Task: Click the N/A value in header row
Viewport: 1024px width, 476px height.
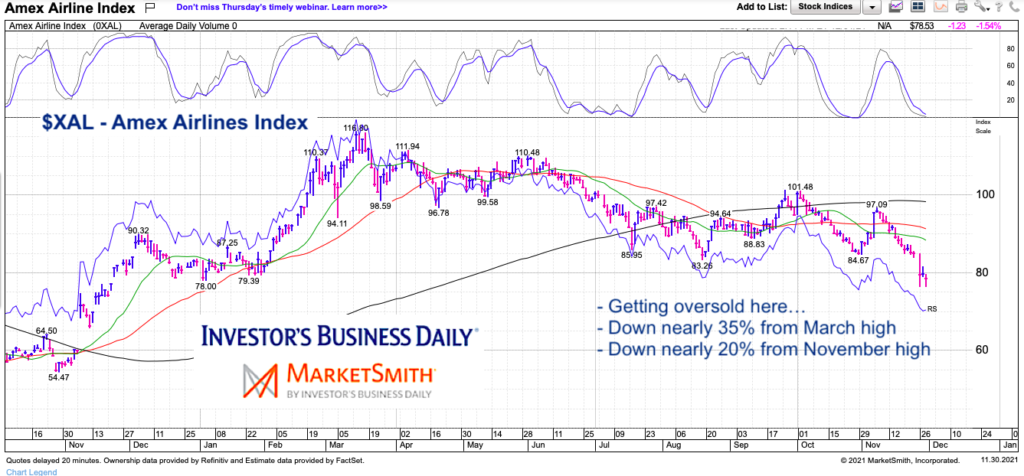Action: click(x=884, y=26)
